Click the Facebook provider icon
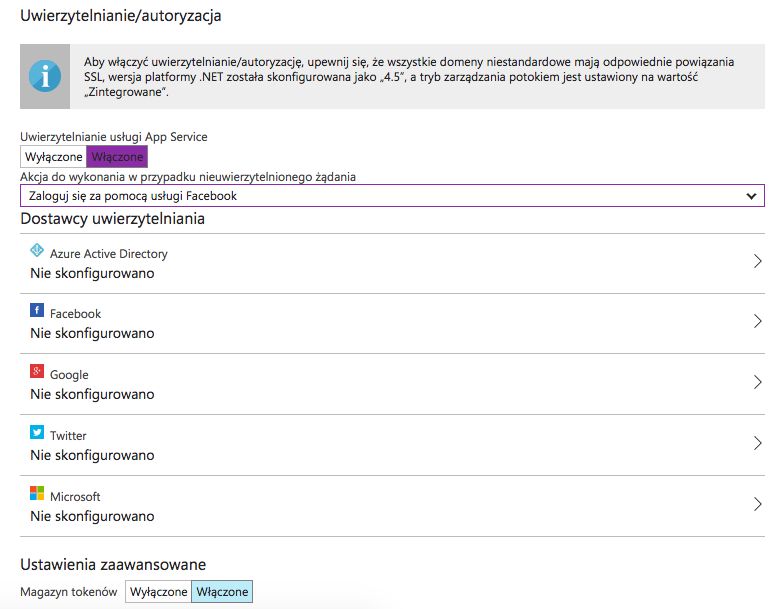Viewport: 781px width, 609px height. pyautogui.click(x=37, y=311)
